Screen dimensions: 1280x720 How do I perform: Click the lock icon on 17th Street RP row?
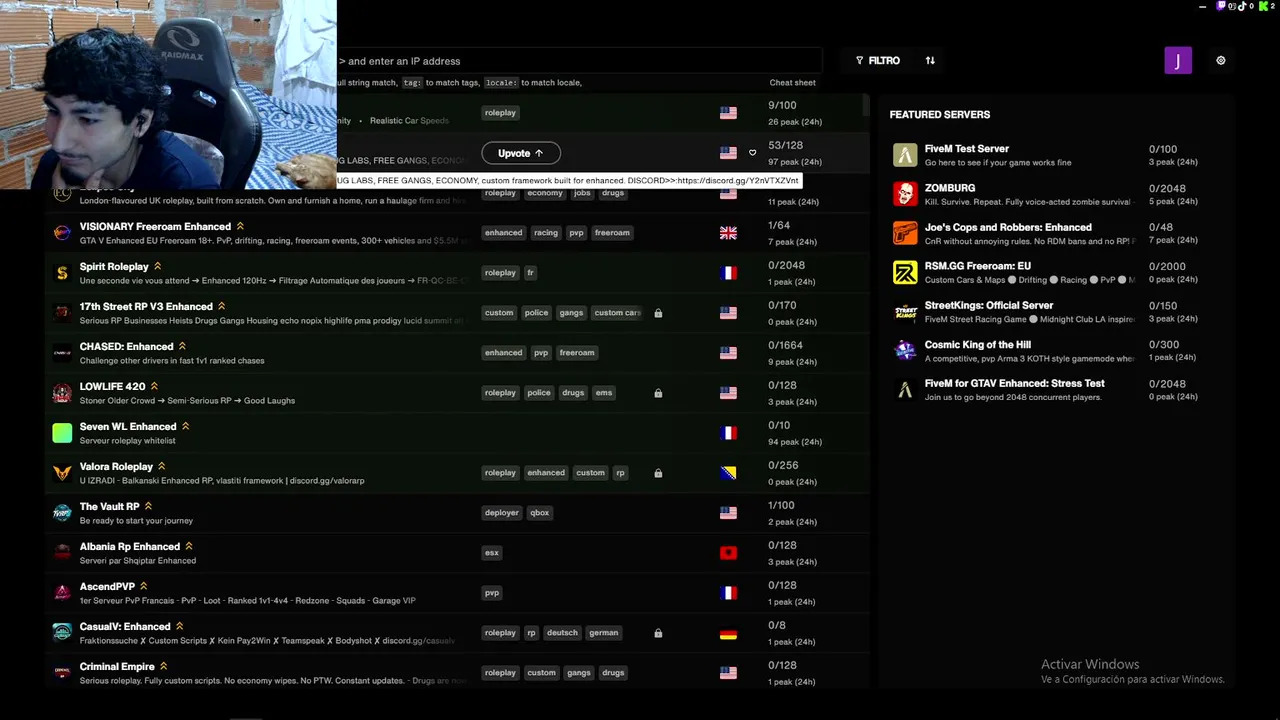click(658, 313)
